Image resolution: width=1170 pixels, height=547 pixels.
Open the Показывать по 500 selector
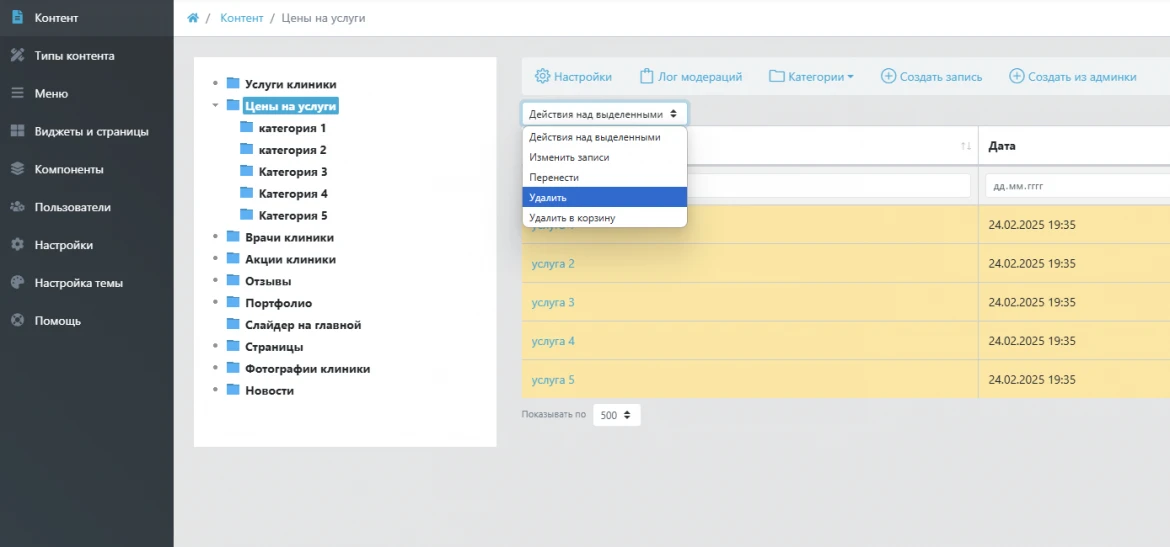[x=616, y=415]
